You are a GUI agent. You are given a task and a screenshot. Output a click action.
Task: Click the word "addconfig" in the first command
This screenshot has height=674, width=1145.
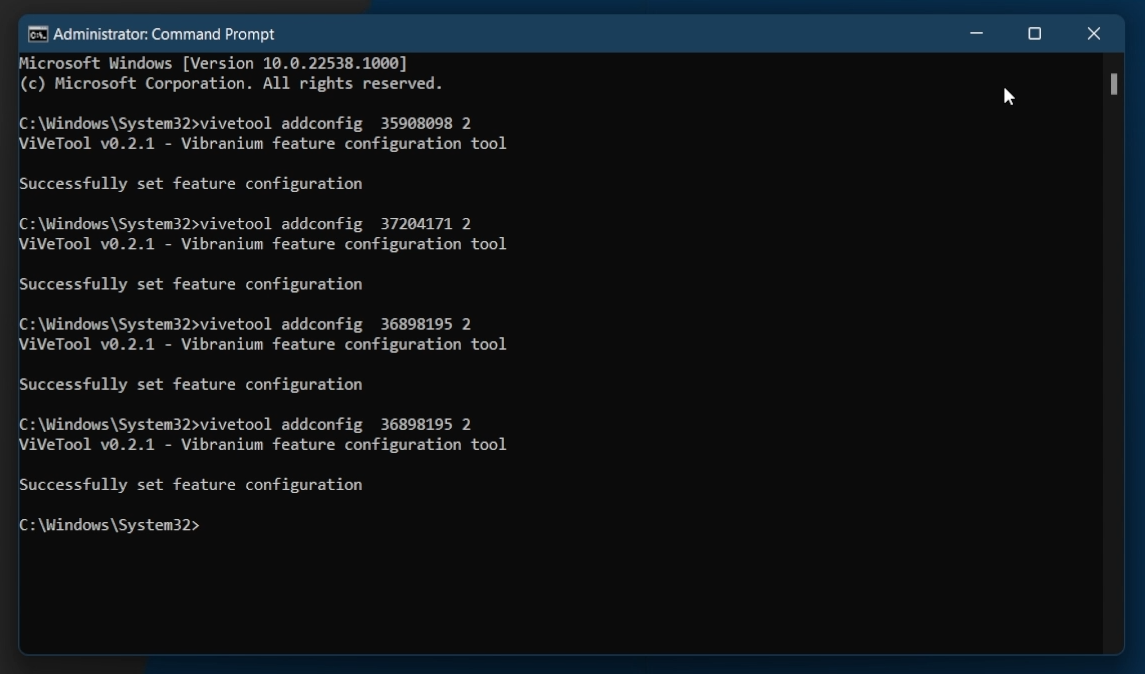(x=321, y=124)
